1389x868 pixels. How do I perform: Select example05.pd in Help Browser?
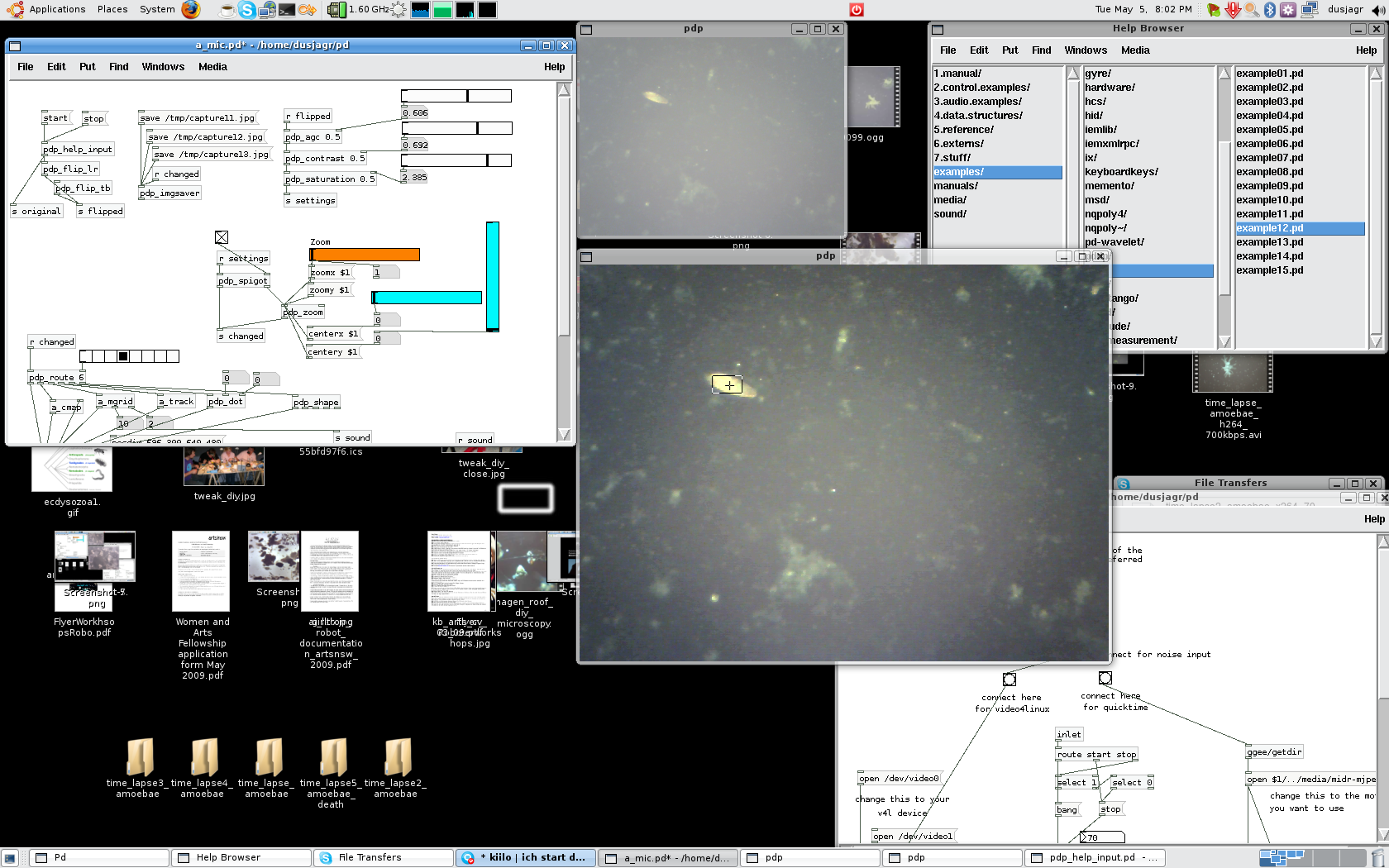coord(1300,130)
